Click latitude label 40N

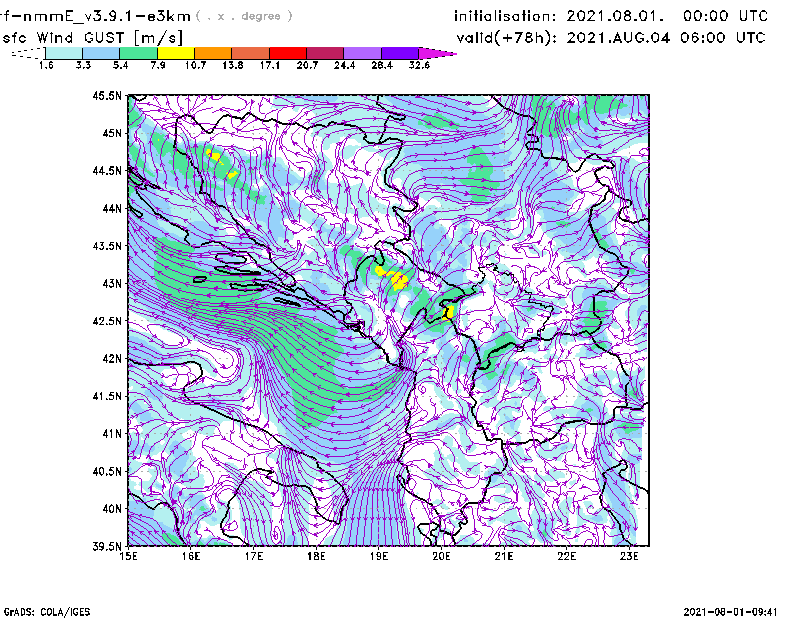point(112,509)
